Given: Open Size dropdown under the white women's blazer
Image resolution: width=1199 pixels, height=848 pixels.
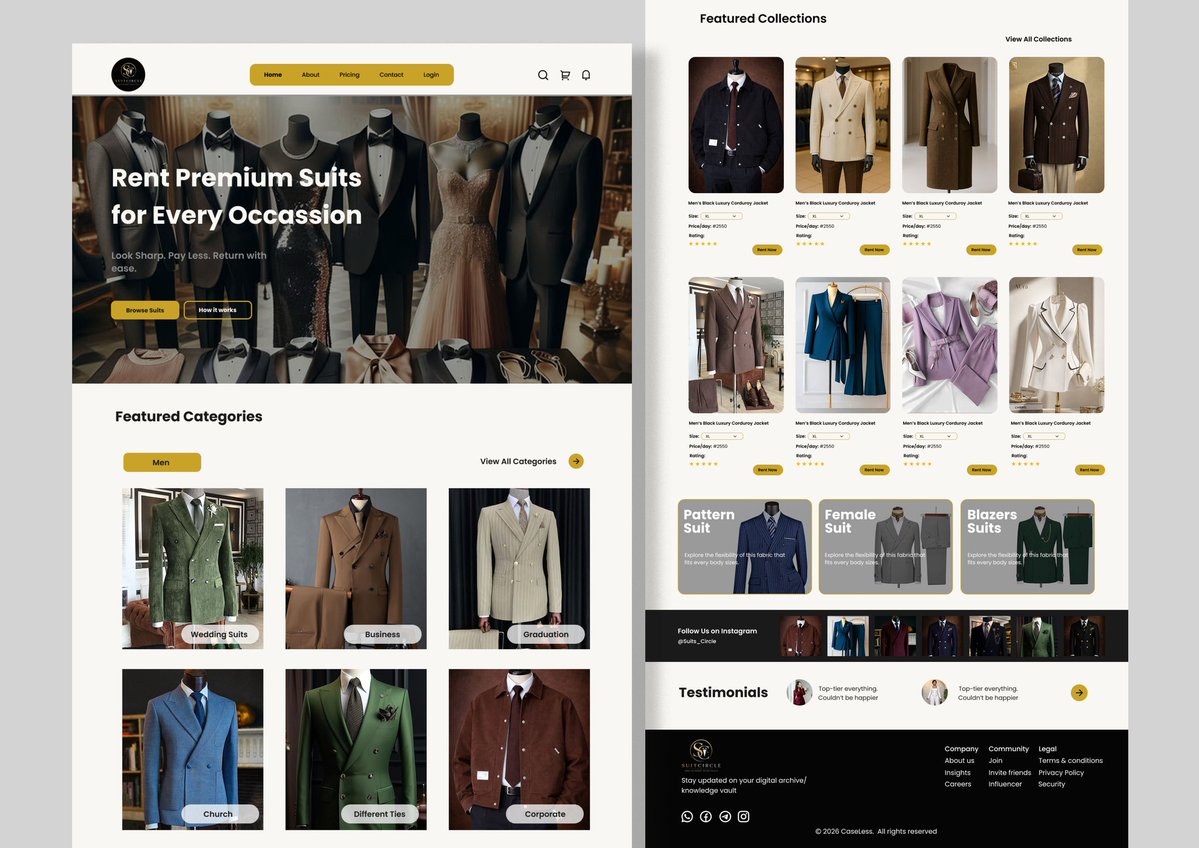Looking at the screenshot, I should click(x=1044, y=437).
